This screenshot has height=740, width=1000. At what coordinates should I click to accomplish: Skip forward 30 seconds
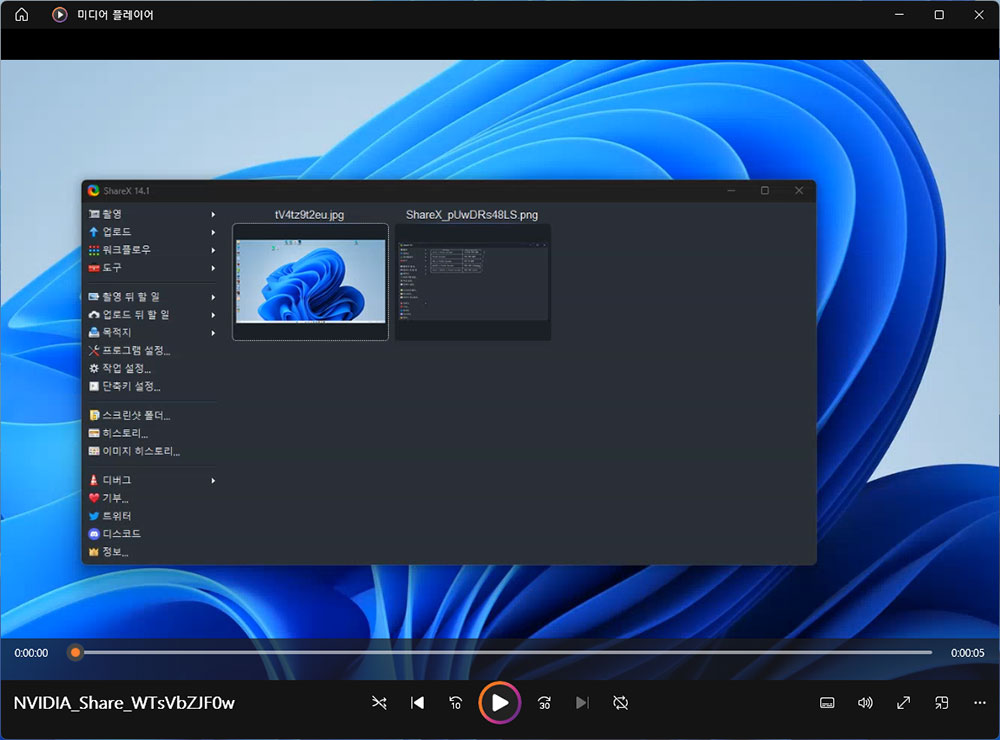(x=544, y=703)
